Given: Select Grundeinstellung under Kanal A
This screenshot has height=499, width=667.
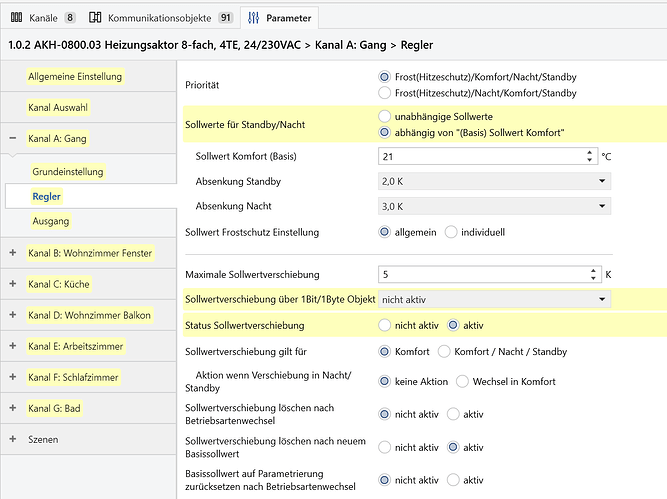Looking at the screenshot, I should point(67,172).
